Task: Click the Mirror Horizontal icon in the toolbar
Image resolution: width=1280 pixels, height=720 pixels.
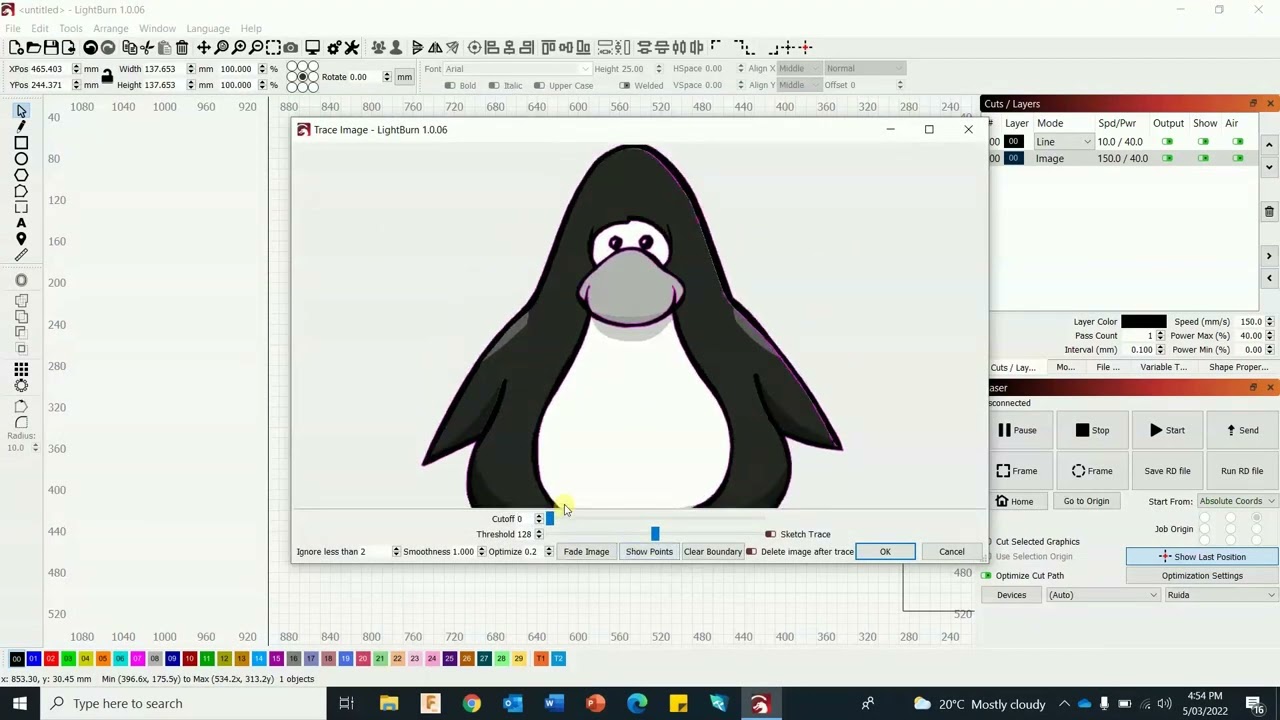Action: point(435,47)
